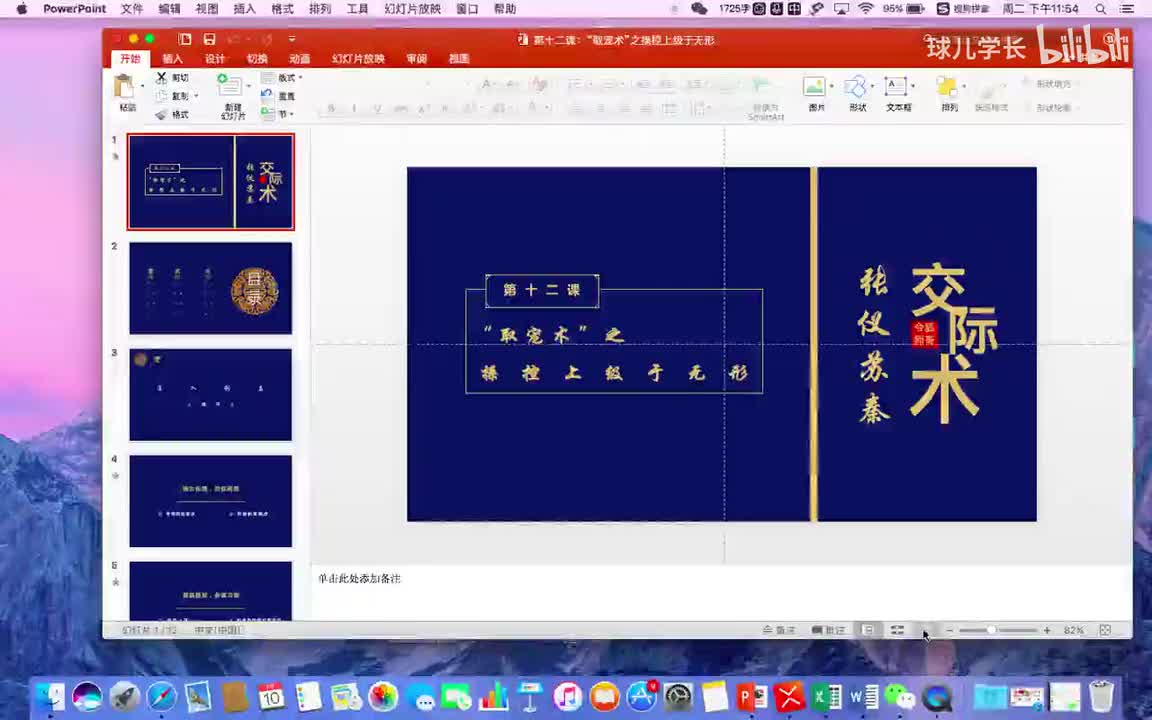This screenshot has height=720, width=1152.
Task: Click the Cut (剪切) scissors icon
Action: (x=162, y=77)
